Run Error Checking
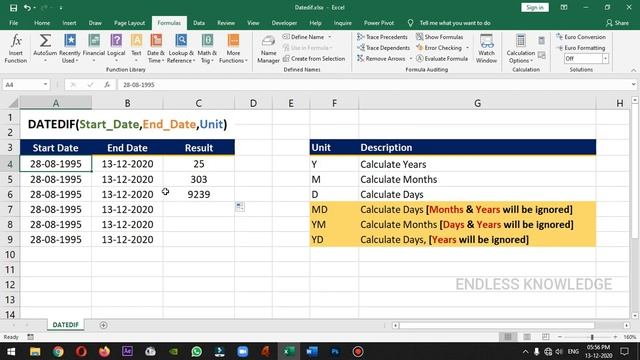Viewport: 640px width, 360px height. (439, 48)
